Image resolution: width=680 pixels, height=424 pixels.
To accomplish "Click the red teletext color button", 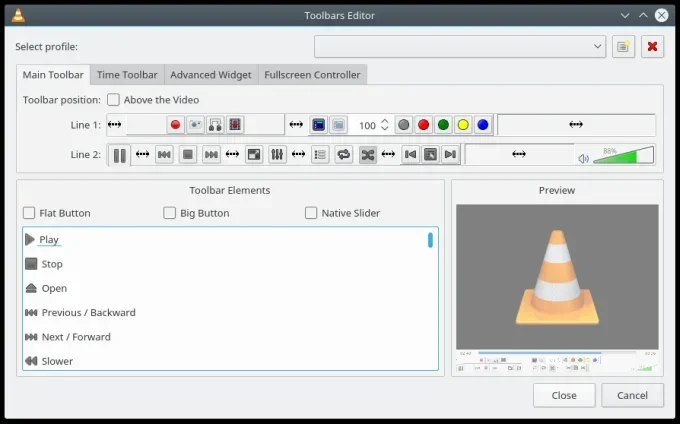I will click(x=423, y=125).
